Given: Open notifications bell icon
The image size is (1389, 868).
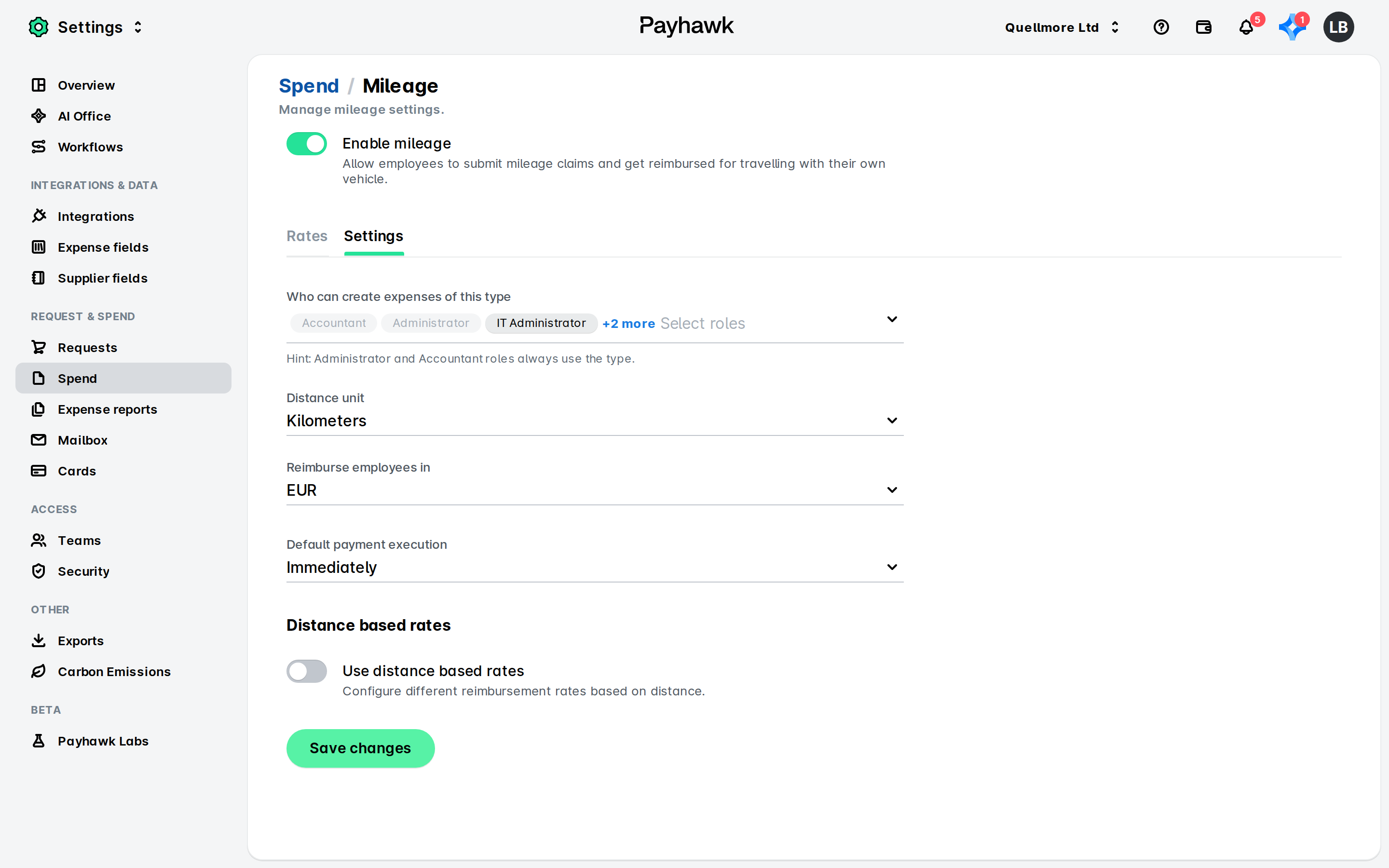Looking at the screenshot, I should [1245, 27].
